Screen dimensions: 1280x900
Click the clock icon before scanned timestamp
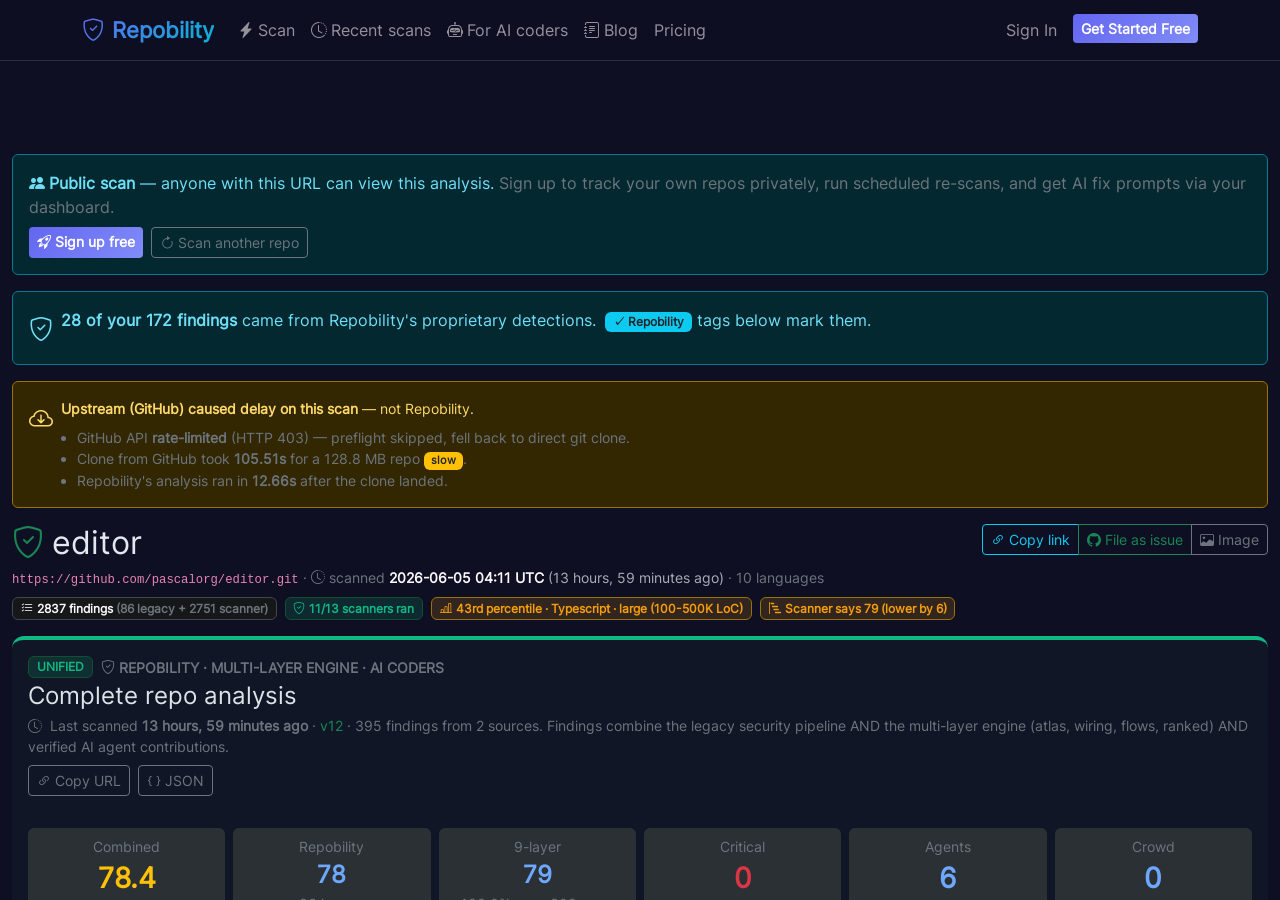pos(318,578)
